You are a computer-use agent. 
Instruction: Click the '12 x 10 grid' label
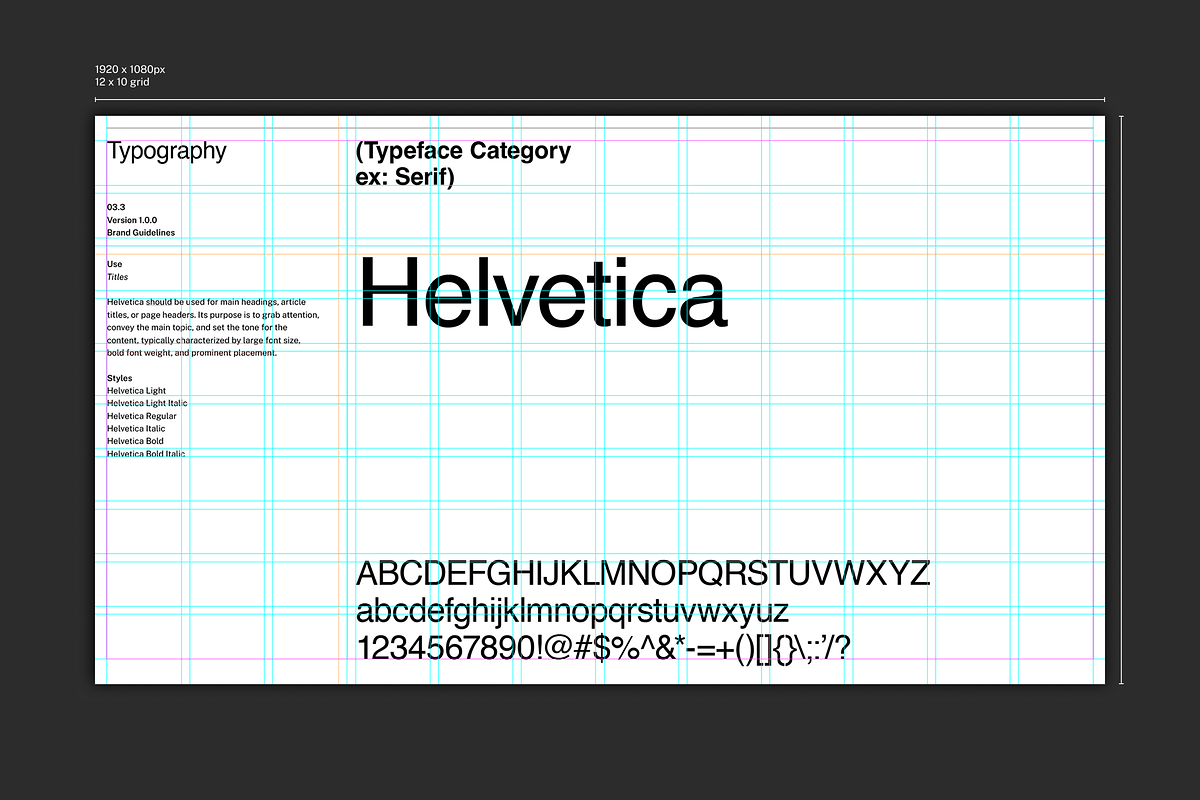122,82
